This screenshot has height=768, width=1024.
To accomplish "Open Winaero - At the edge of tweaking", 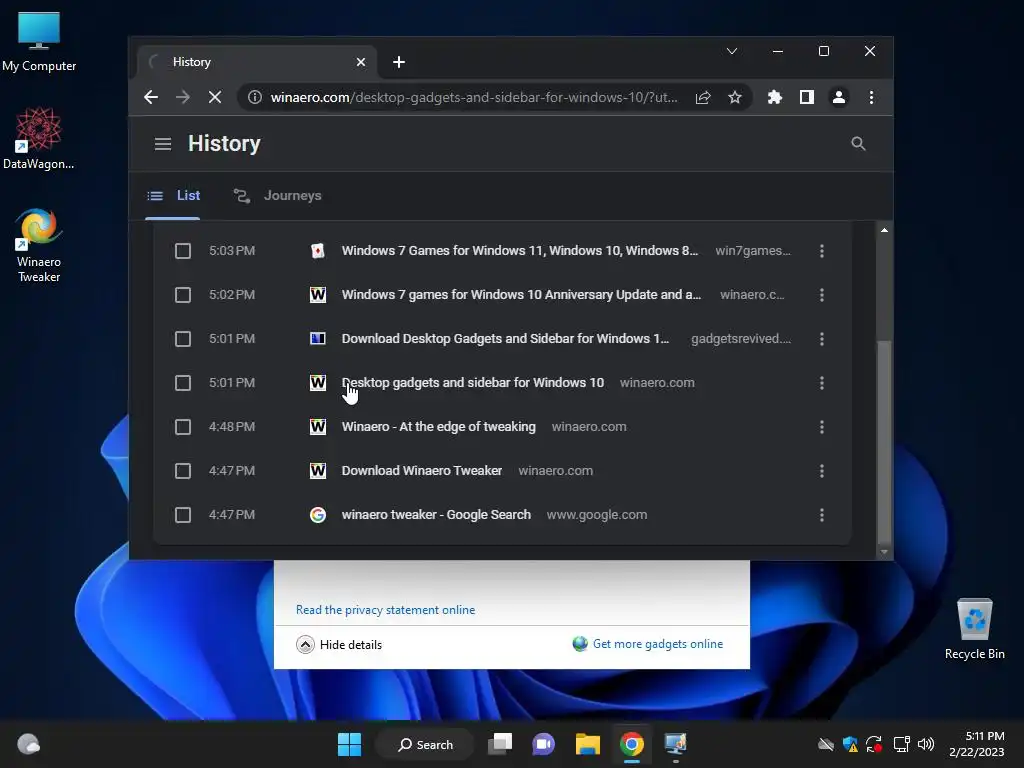I will 438,427.
